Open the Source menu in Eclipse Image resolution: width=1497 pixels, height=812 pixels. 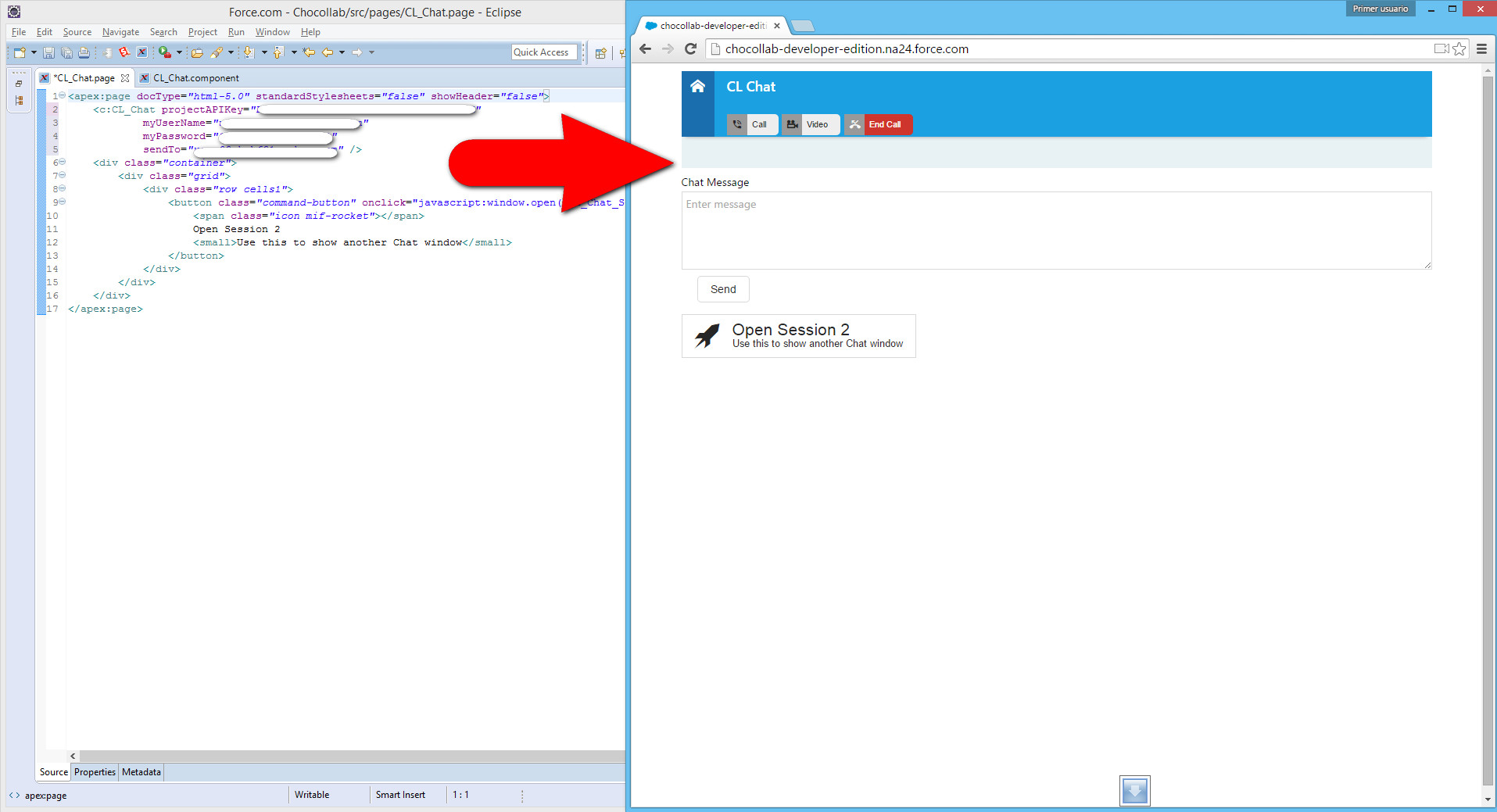[77, 32]
